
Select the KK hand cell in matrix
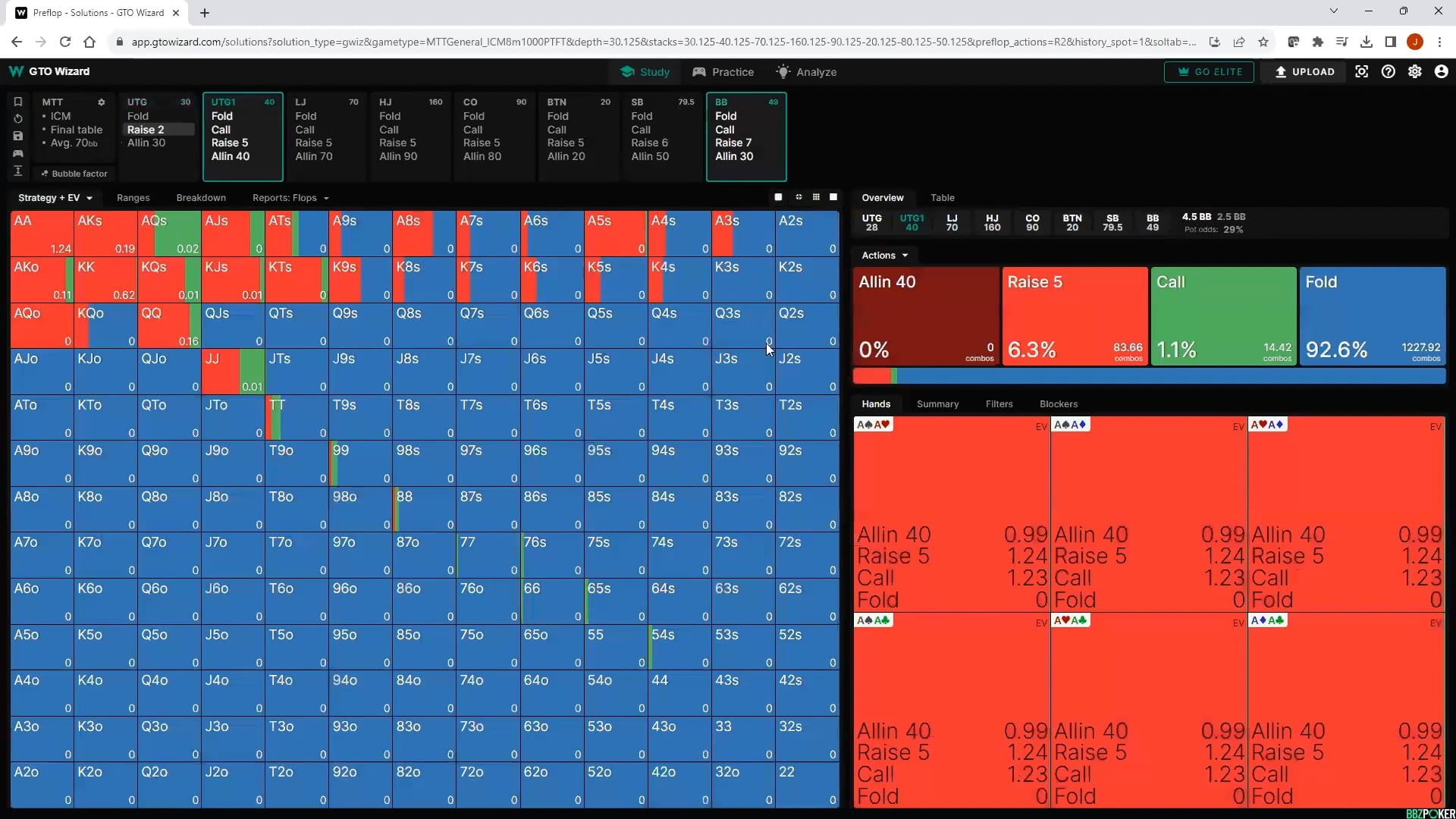(x=105, y=280)
